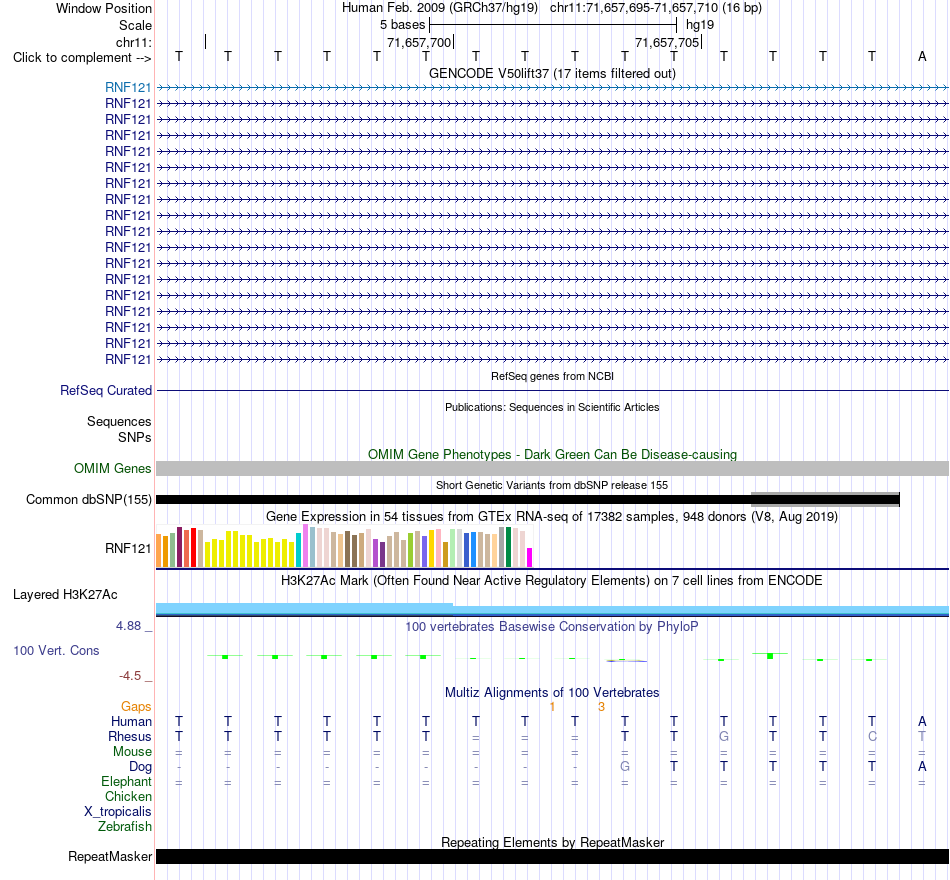Click the 'C' mismatch base in the Rhesus row
950x880 pixels.
tap(872, 736)
